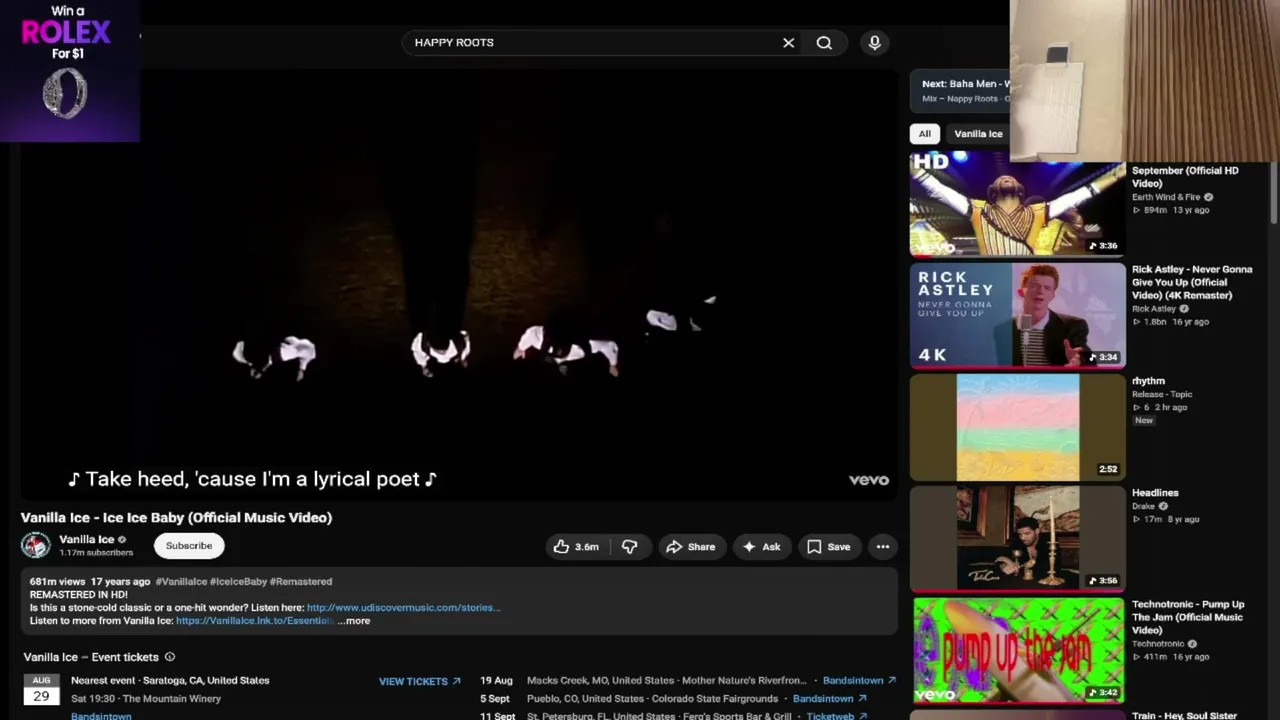Image resolution: width=1280 pixels, height=720 pixels.
Task: Open the Ask AI button
Action: pos(761,547)
